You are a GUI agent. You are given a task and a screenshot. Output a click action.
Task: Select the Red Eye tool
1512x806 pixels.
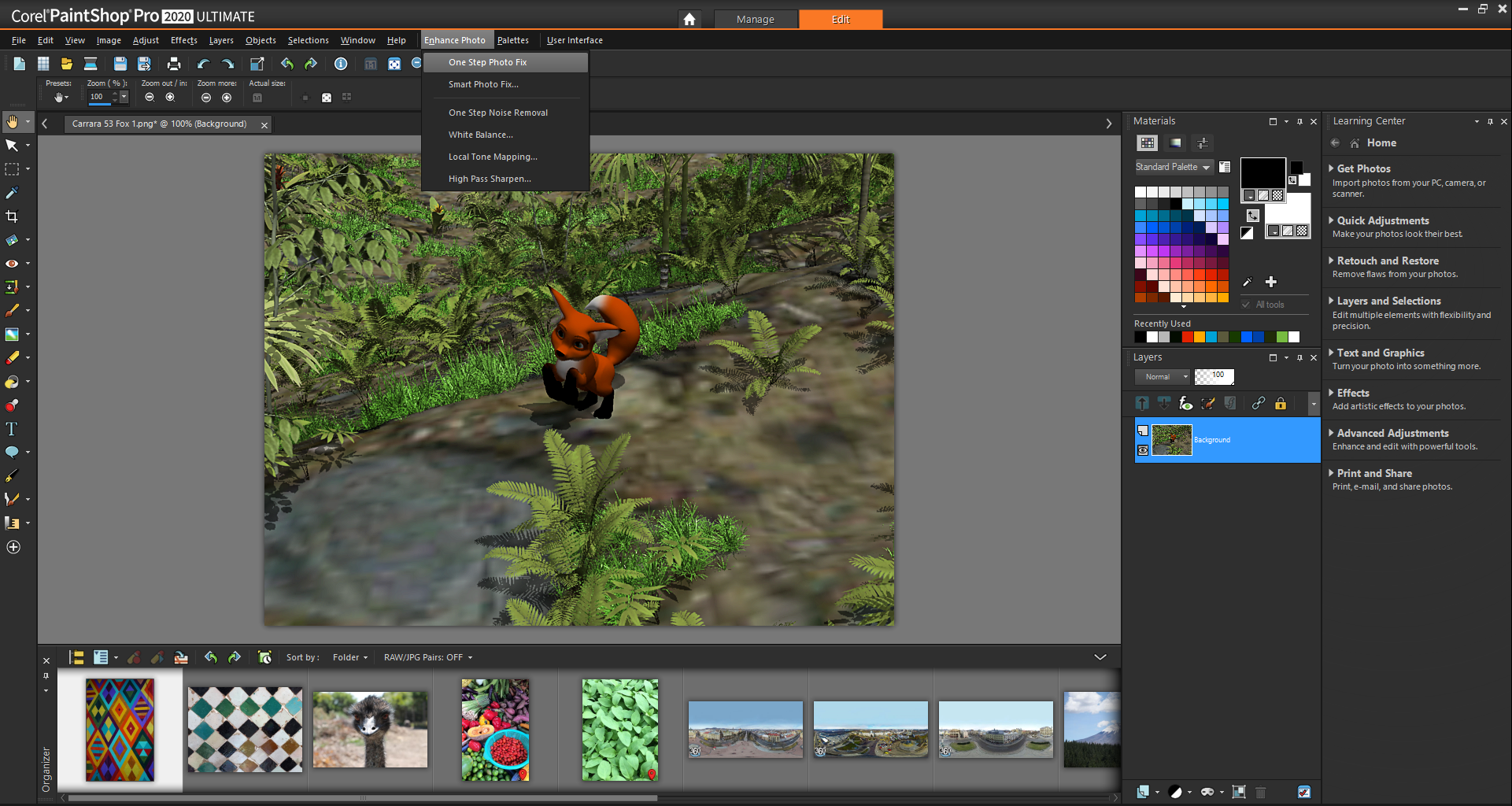(x=12, y=264)
